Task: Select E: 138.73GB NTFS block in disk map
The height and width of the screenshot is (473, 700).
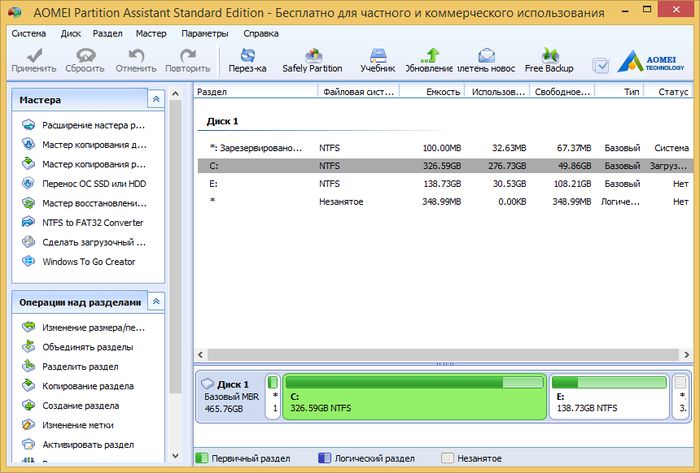Action: (609, 396)
